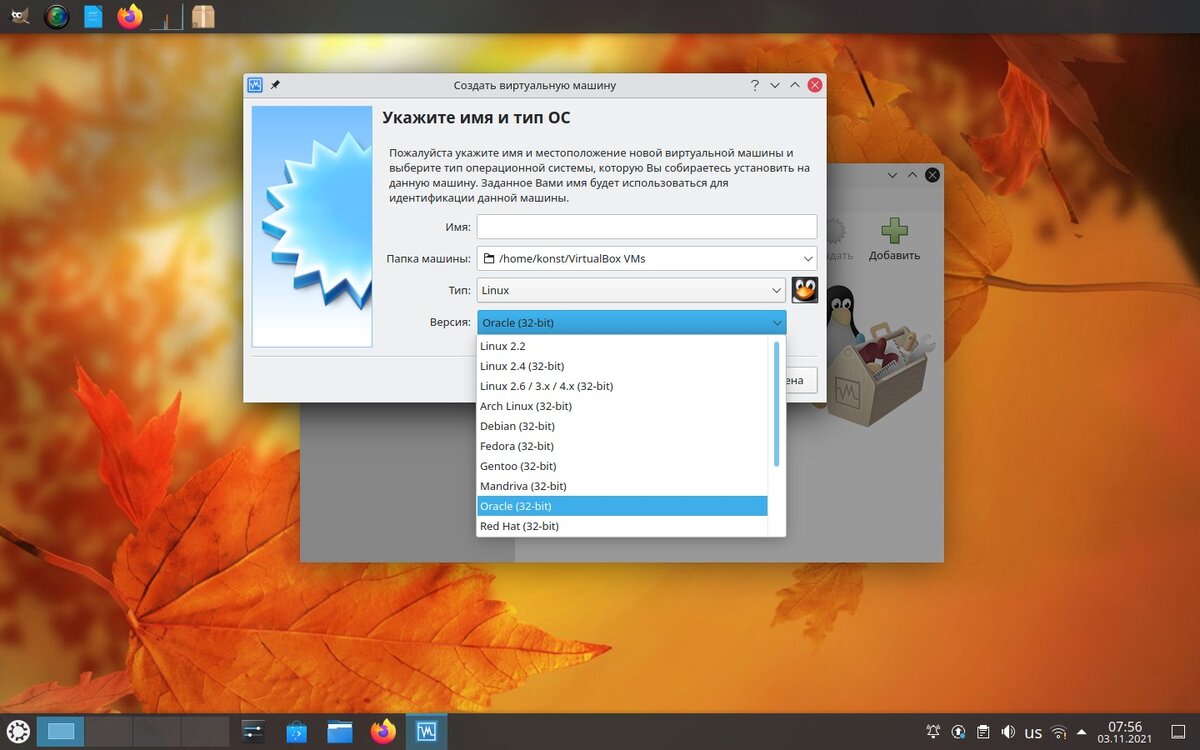The height and width of the screenshot is (750, 1200).
Task: Shade the create VM dialog with down chevron
Action: (775, 85)
